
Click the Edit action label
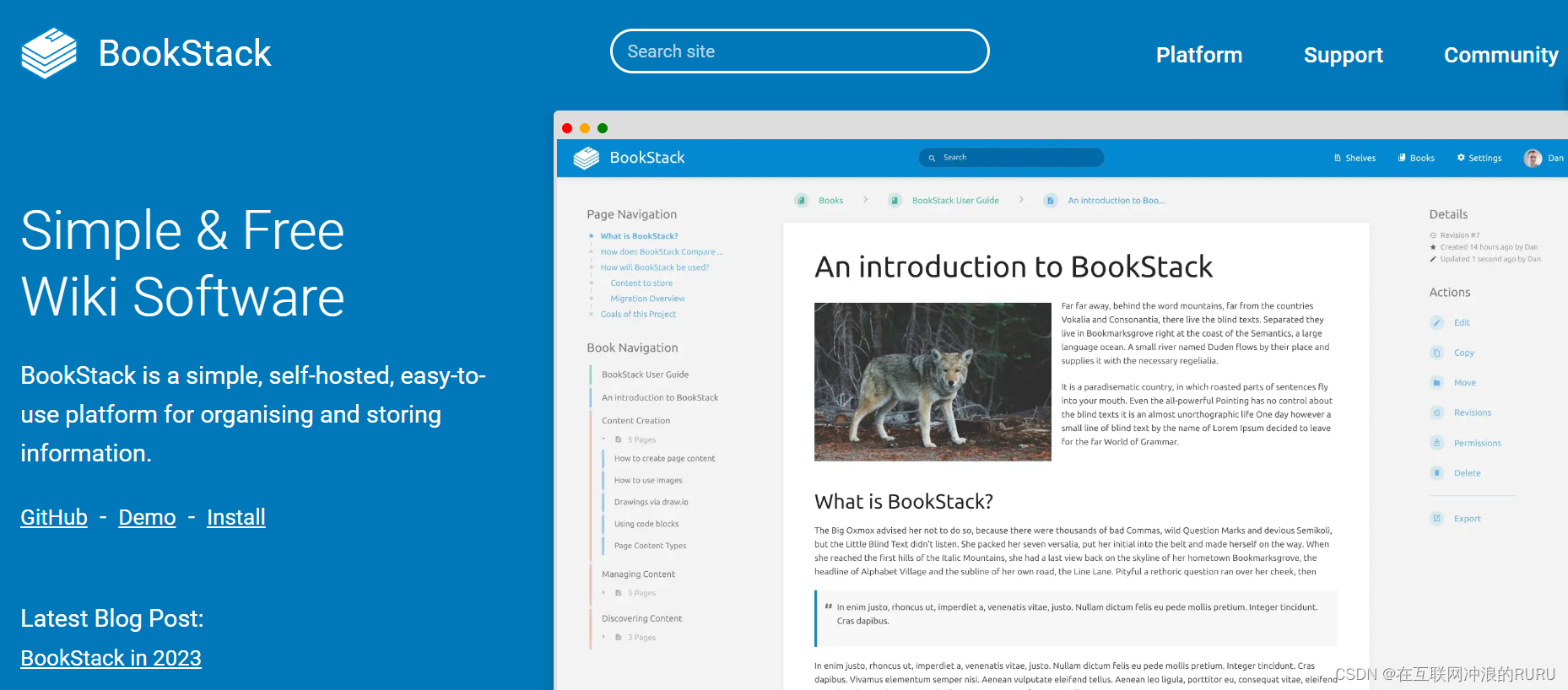click(1462, 322)
